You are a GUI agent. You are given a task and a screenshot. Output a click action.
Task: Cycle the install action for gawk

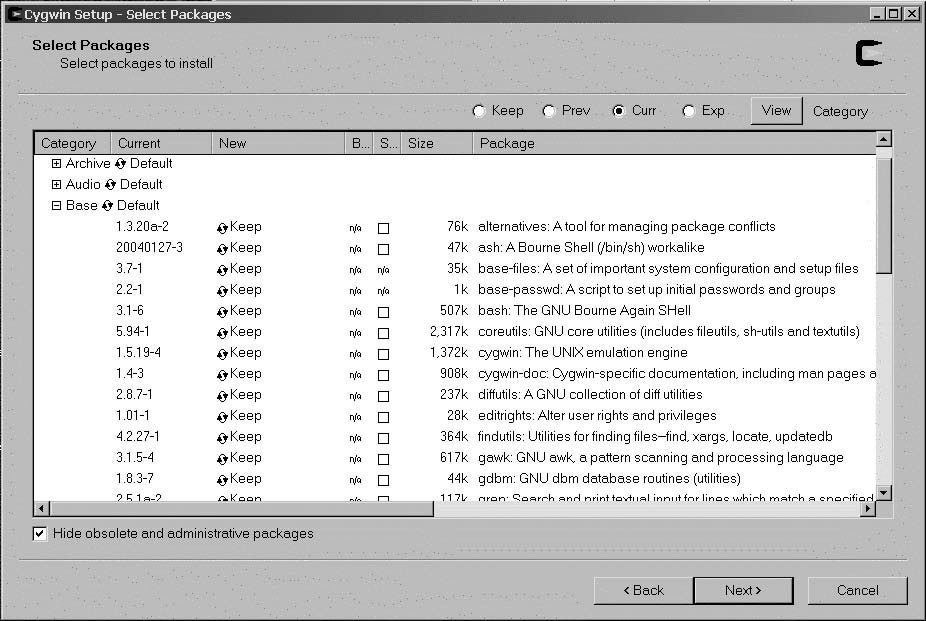coord(239,457)
